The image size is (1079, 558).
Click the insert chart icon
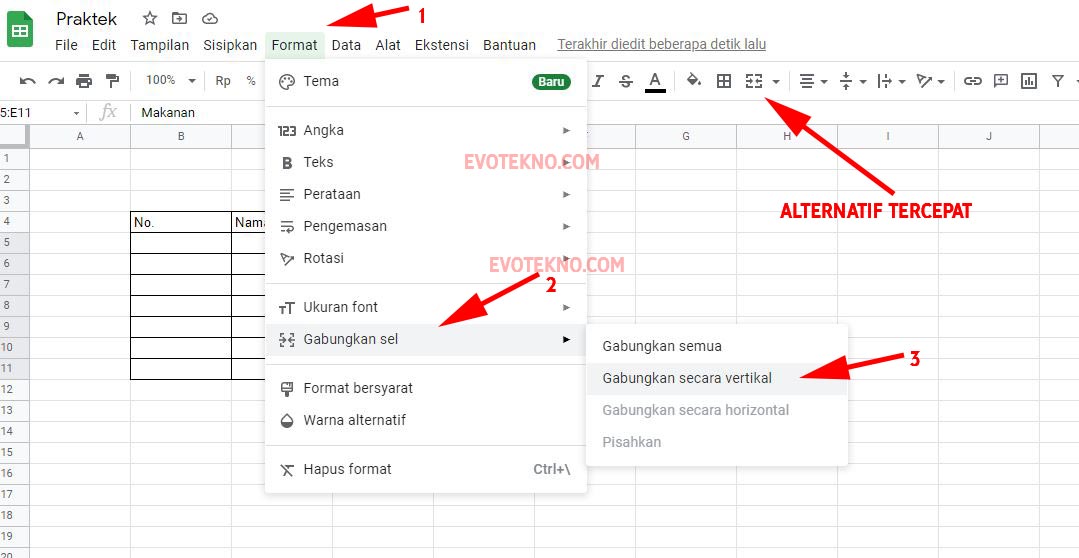[1028, 81]
